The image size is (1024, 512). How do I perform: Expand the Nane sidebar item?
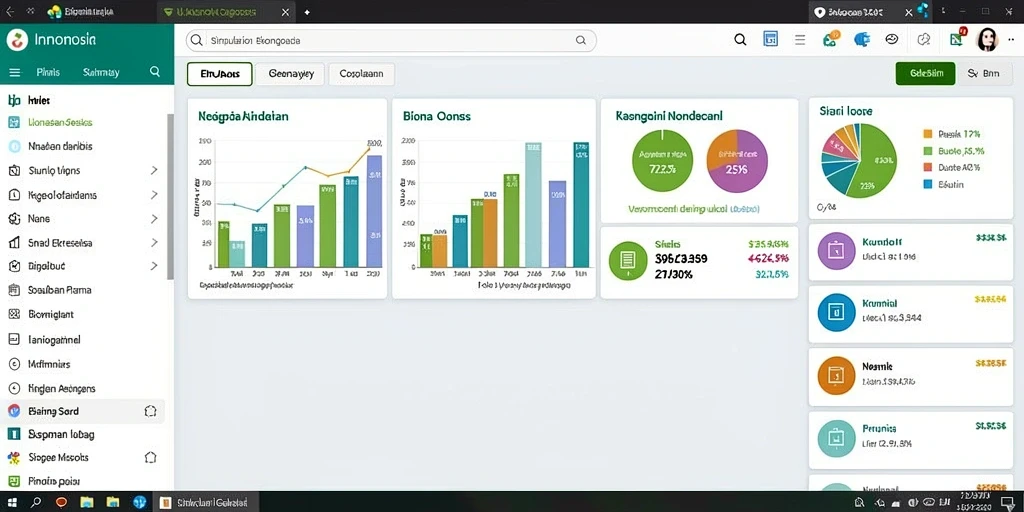pos(154,219)
